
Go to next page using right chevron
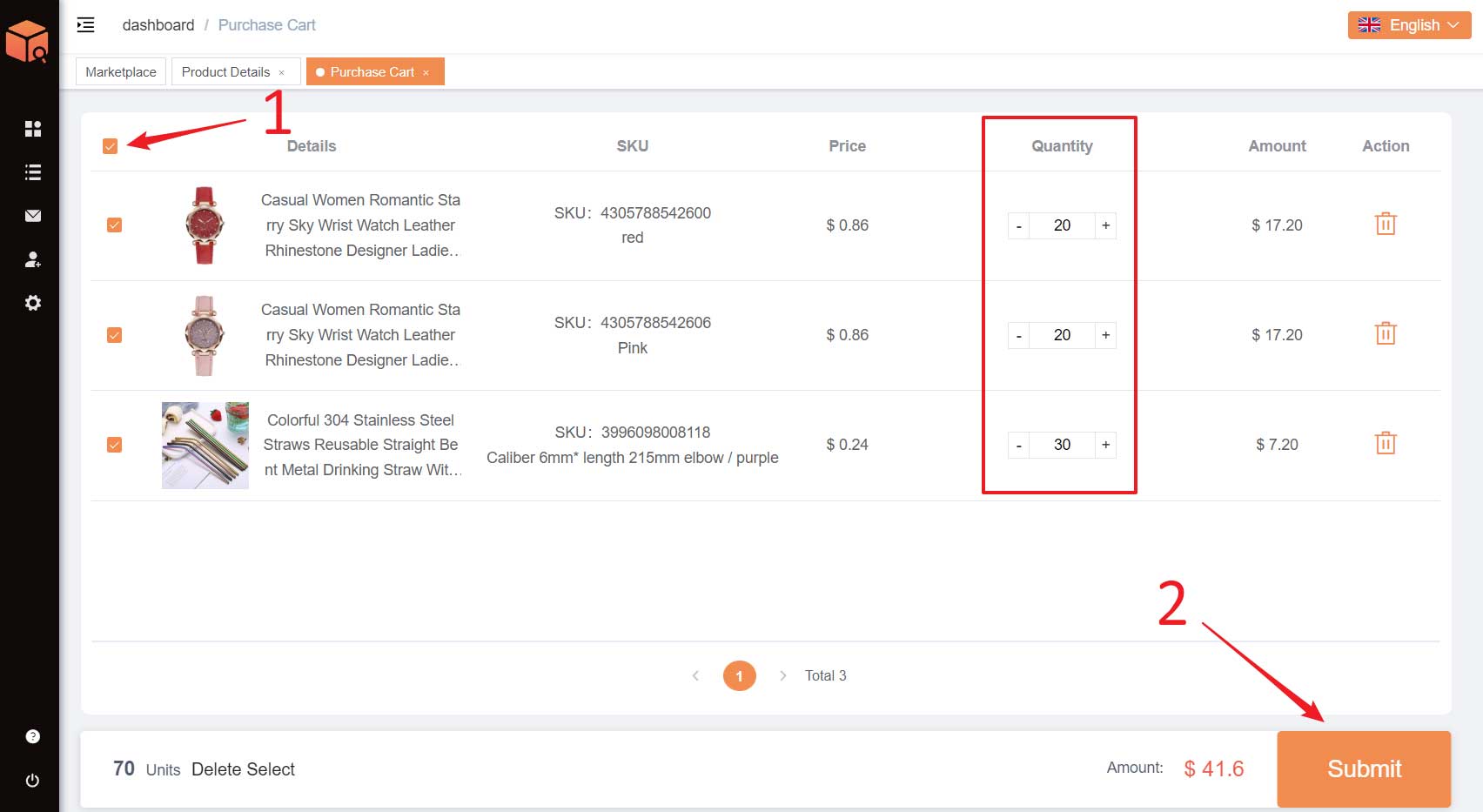point(782,675)
